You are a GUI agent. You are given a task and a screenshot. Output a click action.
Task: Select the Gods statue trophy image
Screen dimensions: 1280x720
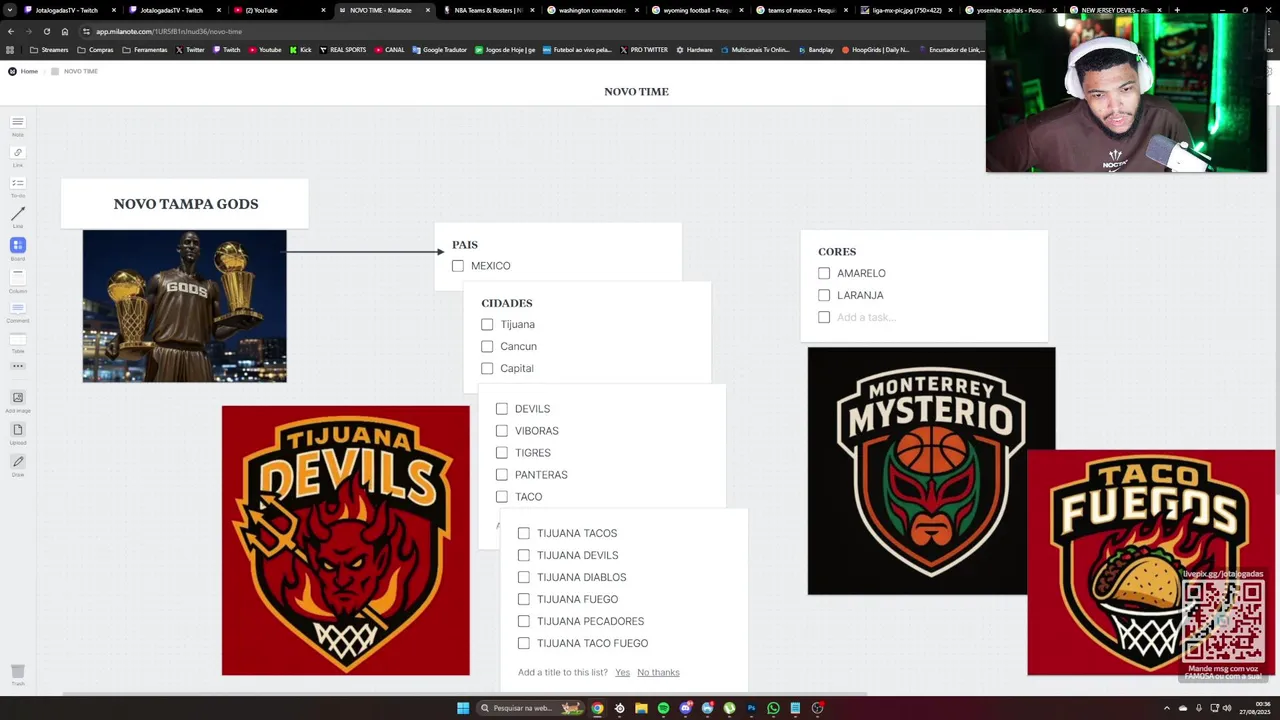[x=184, y=306]
